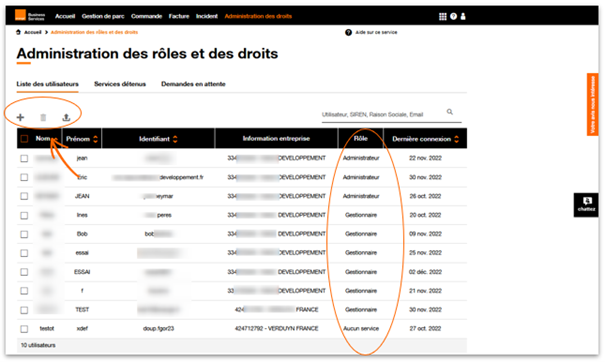Open the Accueil menu
The height and width of the screenshot is (362, 605).
pyautogui.click(x=65, y=16)
